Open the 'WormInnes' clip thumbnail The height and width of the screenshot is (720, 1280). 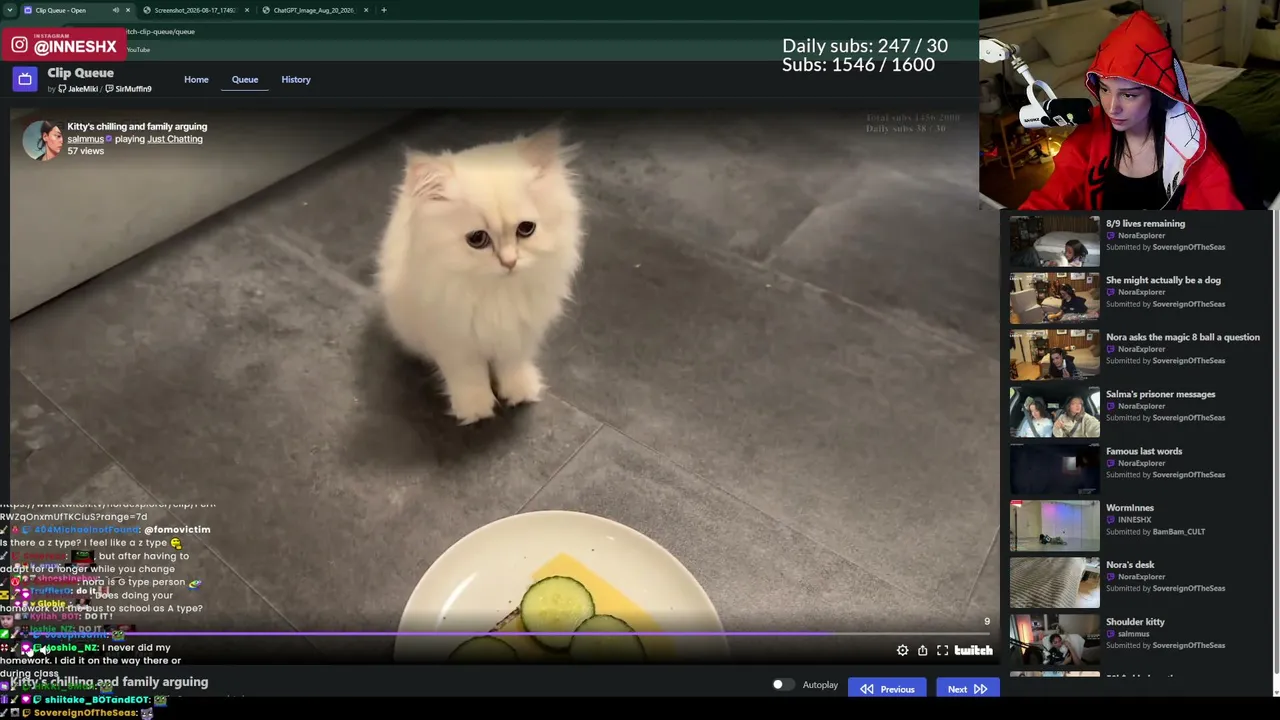point(1054,526)
